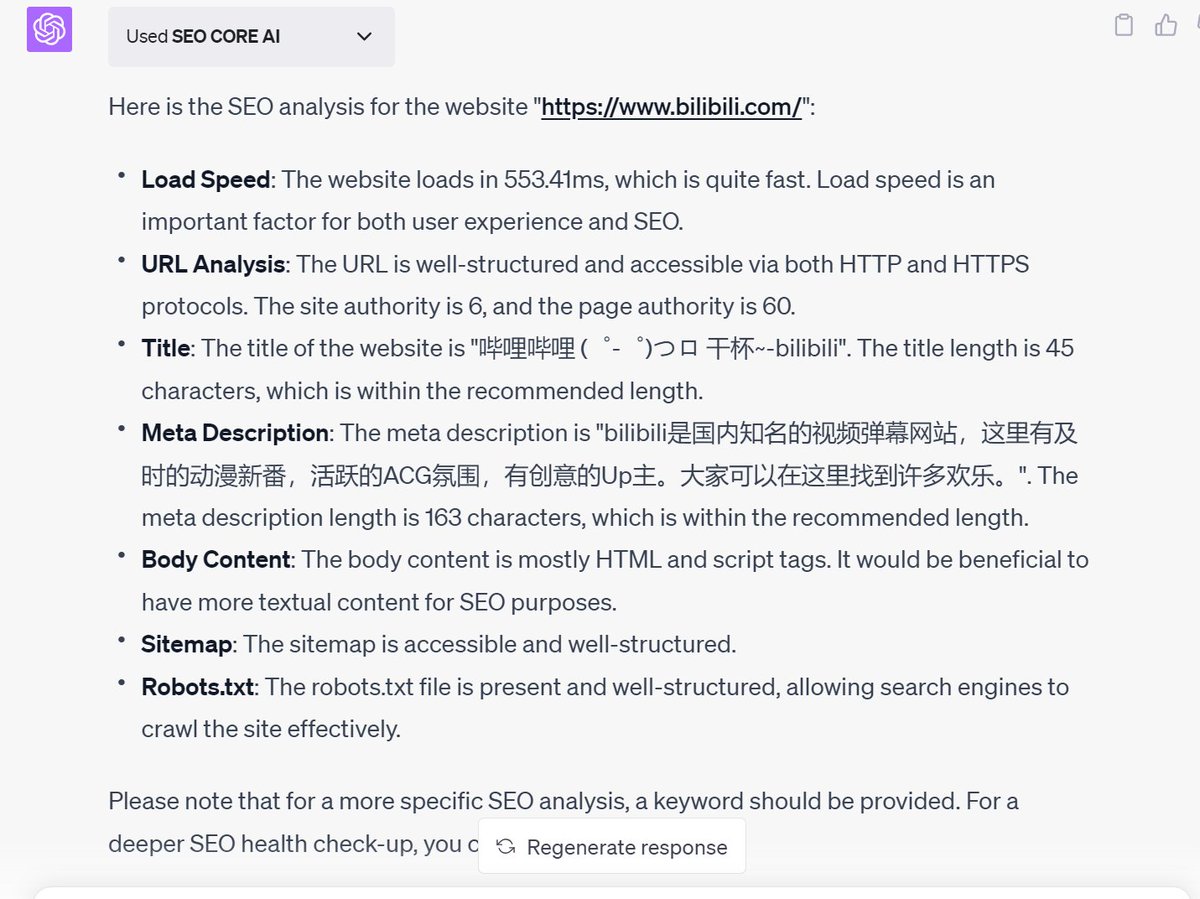Click the ChatGPT avatar logo icon

[x=49, y=29]
